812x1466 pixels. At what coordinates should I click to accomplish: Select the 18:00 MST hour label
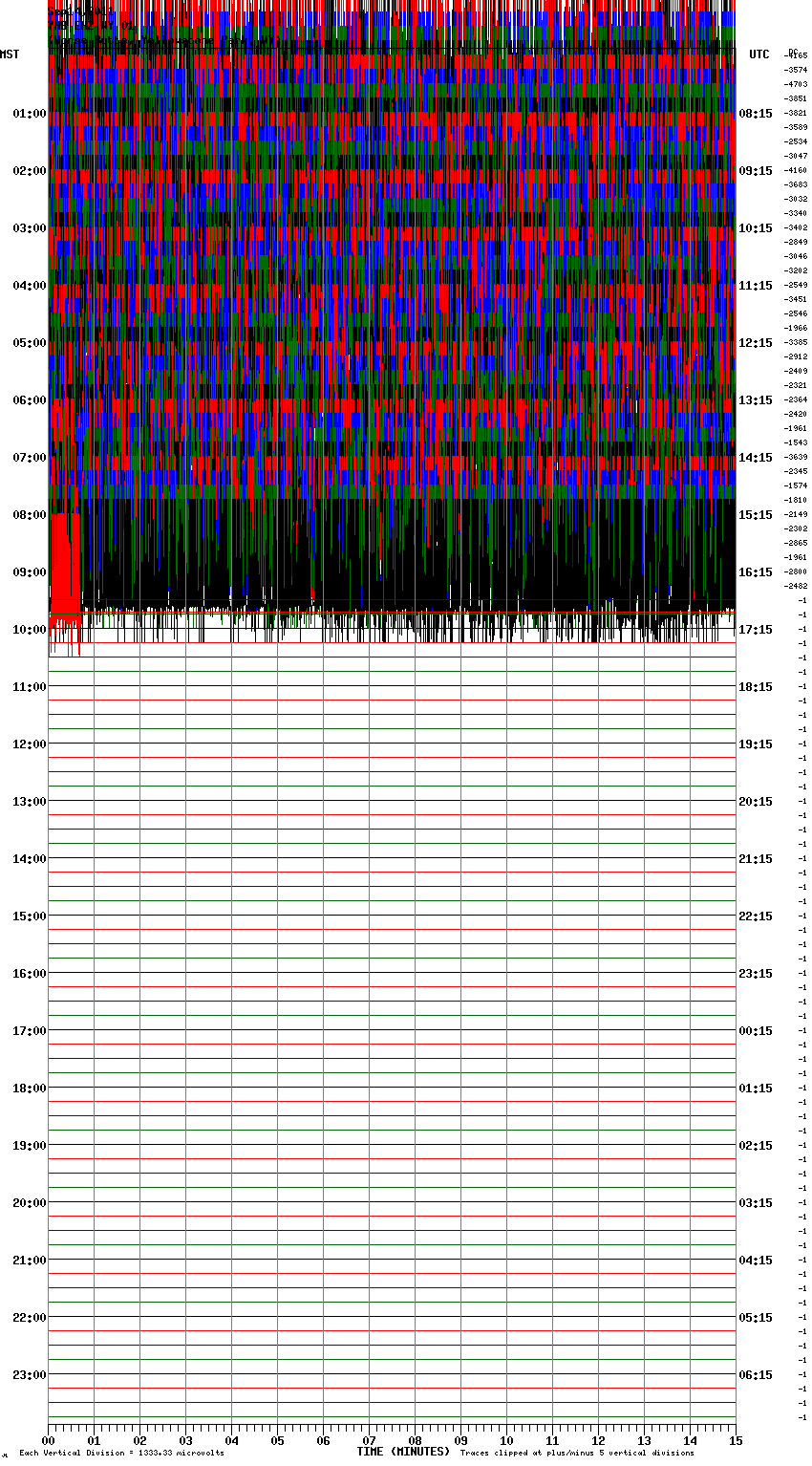pos(30,1089)
